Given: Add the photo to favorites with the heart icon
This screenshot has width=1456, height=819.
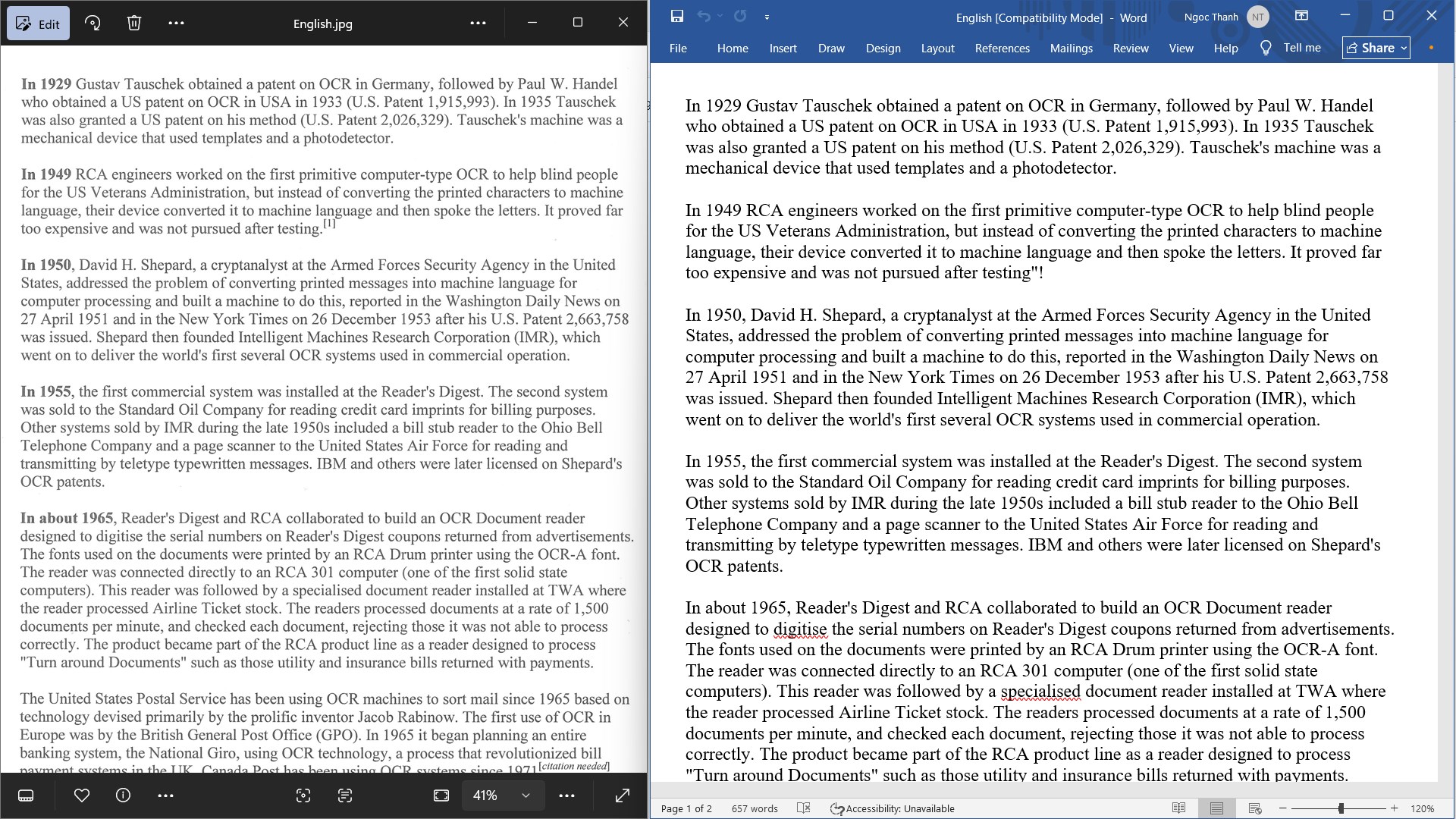Looking at the screenshot, I should 82,795.
